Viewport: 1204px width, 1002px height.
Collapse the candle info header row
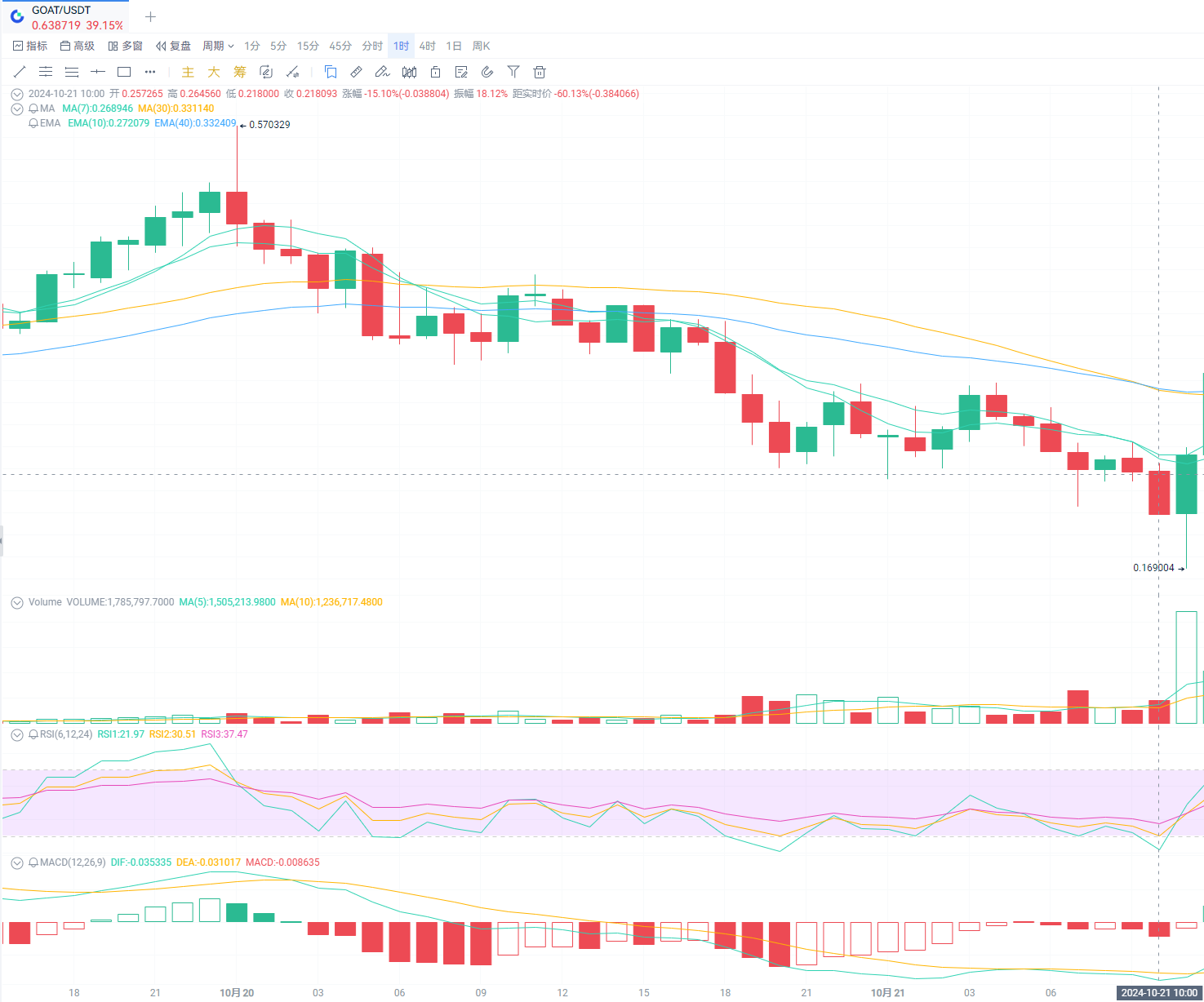tap(16, 94)
